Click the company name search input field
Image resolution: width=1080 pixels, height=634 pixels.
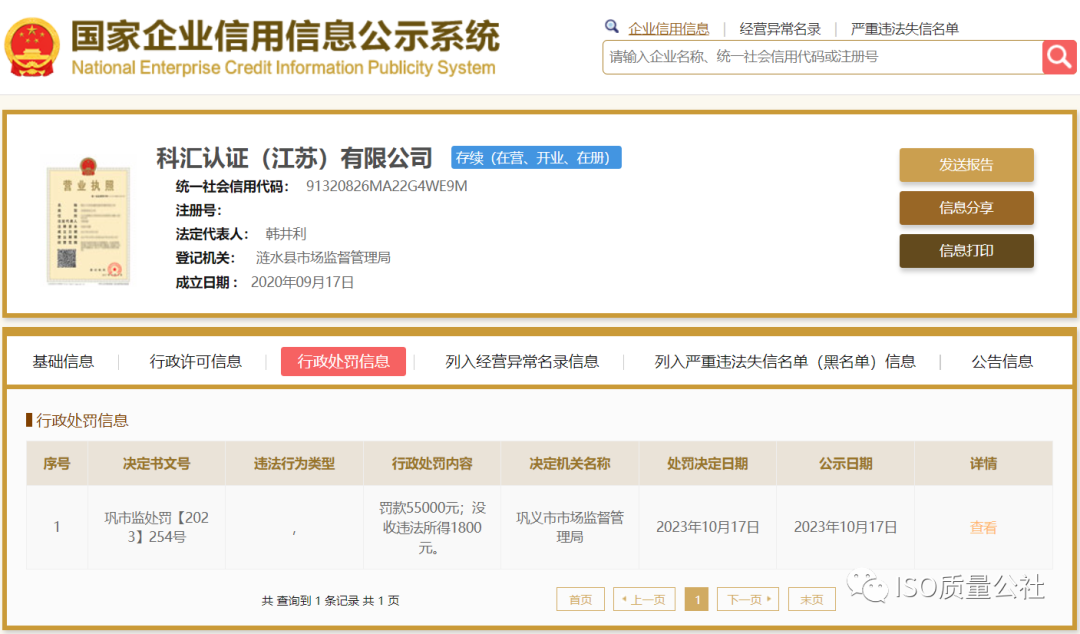point(822,57)
